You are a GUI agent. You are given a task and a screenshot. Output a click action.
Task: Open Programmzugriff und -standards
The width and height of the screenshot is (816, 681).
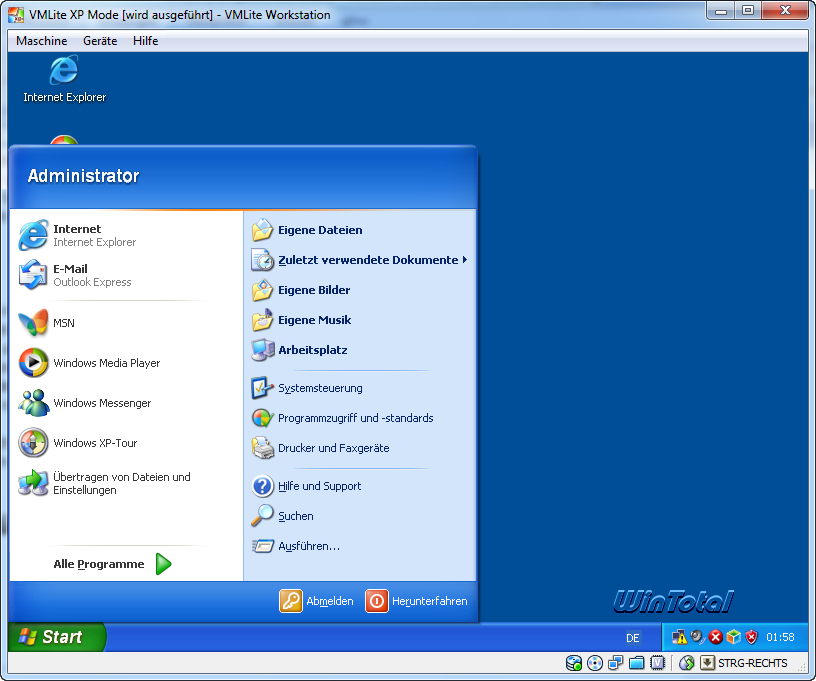pos(360,418)
